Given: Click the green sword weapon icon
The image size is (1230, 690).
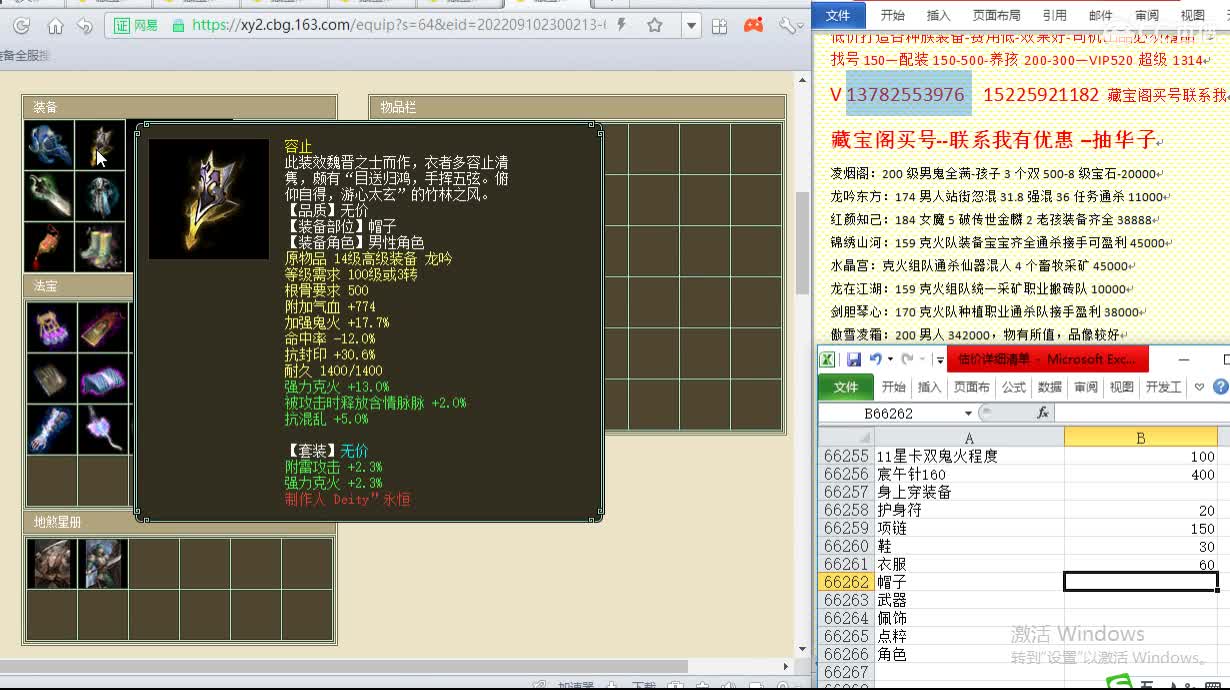Looking at the screenshot, I should pos(50,197).
